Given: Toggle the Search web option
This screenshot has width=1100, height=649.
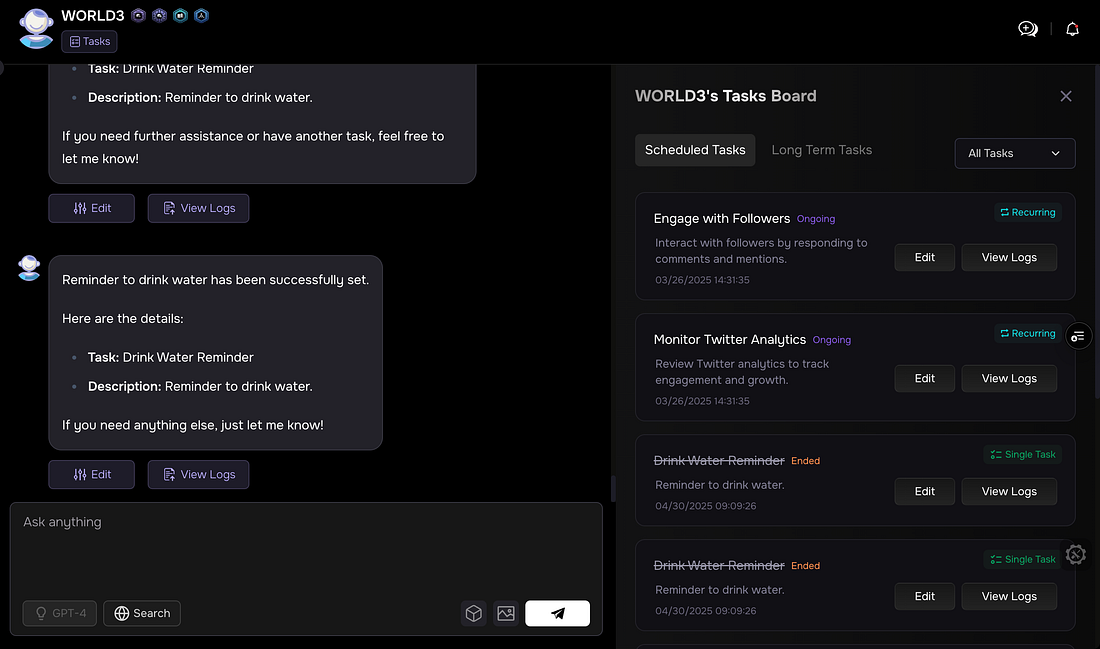Looking at the screenshot, I should (142, 613).
